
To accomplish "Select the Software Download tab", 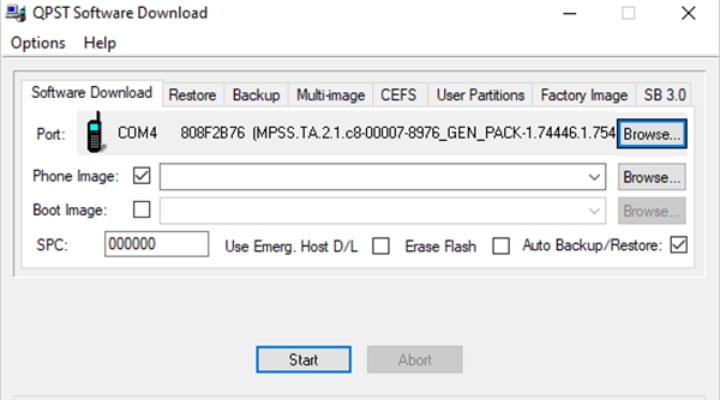I will (92, 93).
